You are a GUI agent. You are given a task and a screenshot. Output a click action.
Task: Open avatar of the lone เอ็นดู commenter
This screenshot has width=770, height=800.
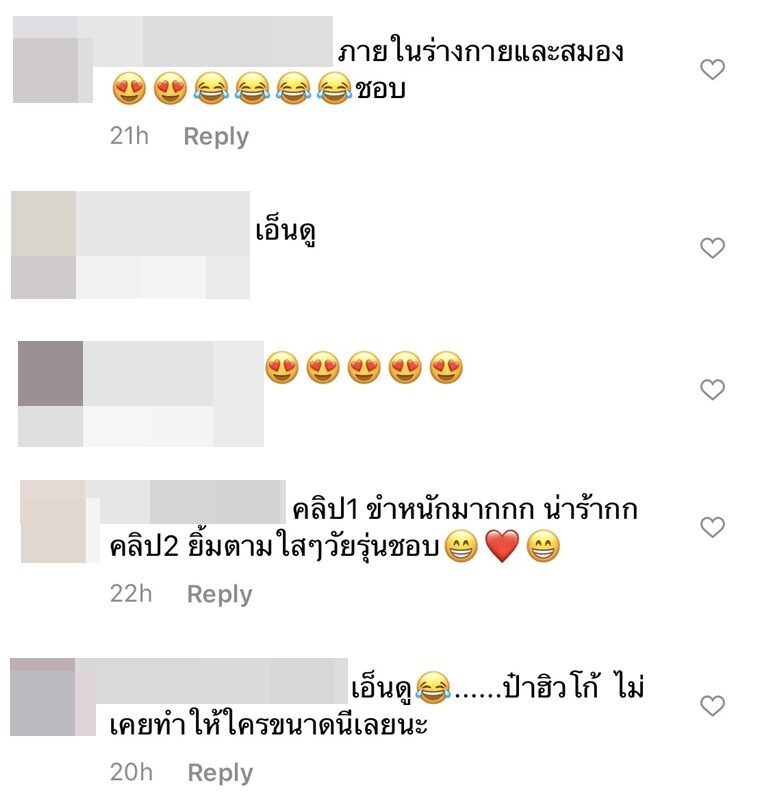point(43,245)
